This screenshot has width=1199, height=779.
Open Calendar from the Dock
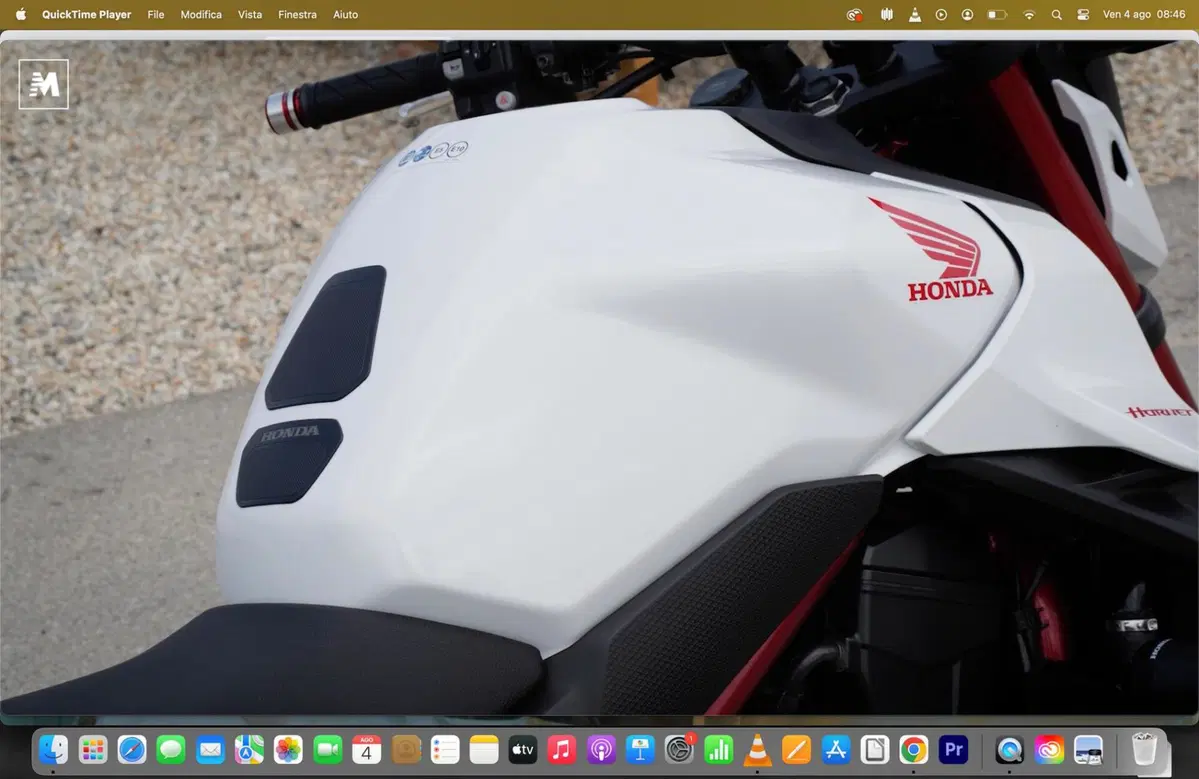(x=366, y=750)
